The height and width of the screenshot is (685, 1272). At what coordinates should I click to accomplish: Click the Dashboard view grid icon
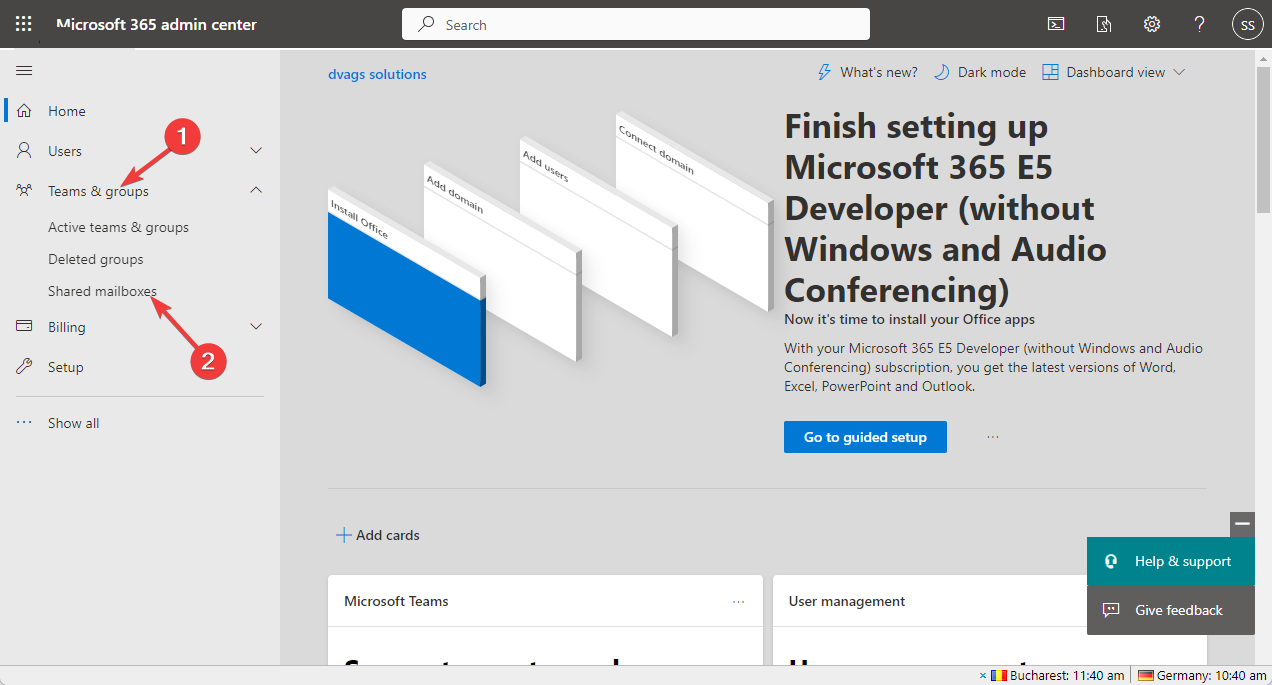click(x=1050, y=72)
